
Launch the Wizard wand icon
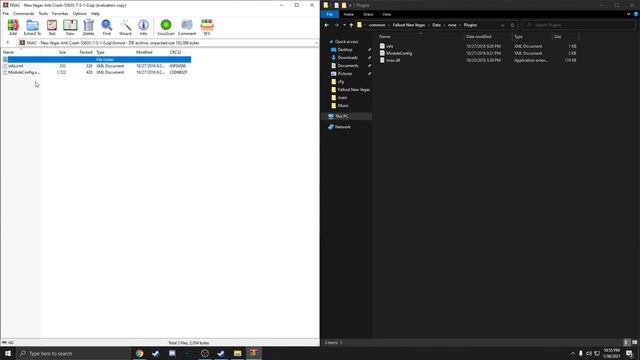pos(125,27)
